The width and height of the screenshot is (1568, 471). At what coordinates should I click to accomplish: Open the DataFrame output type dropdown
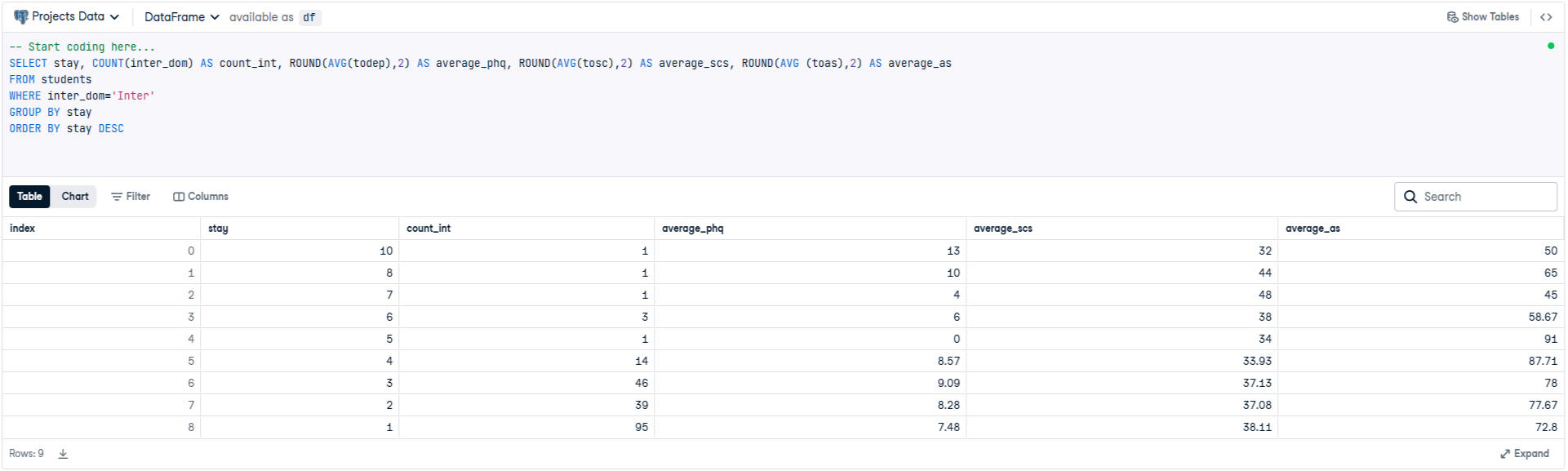[181, 17]
